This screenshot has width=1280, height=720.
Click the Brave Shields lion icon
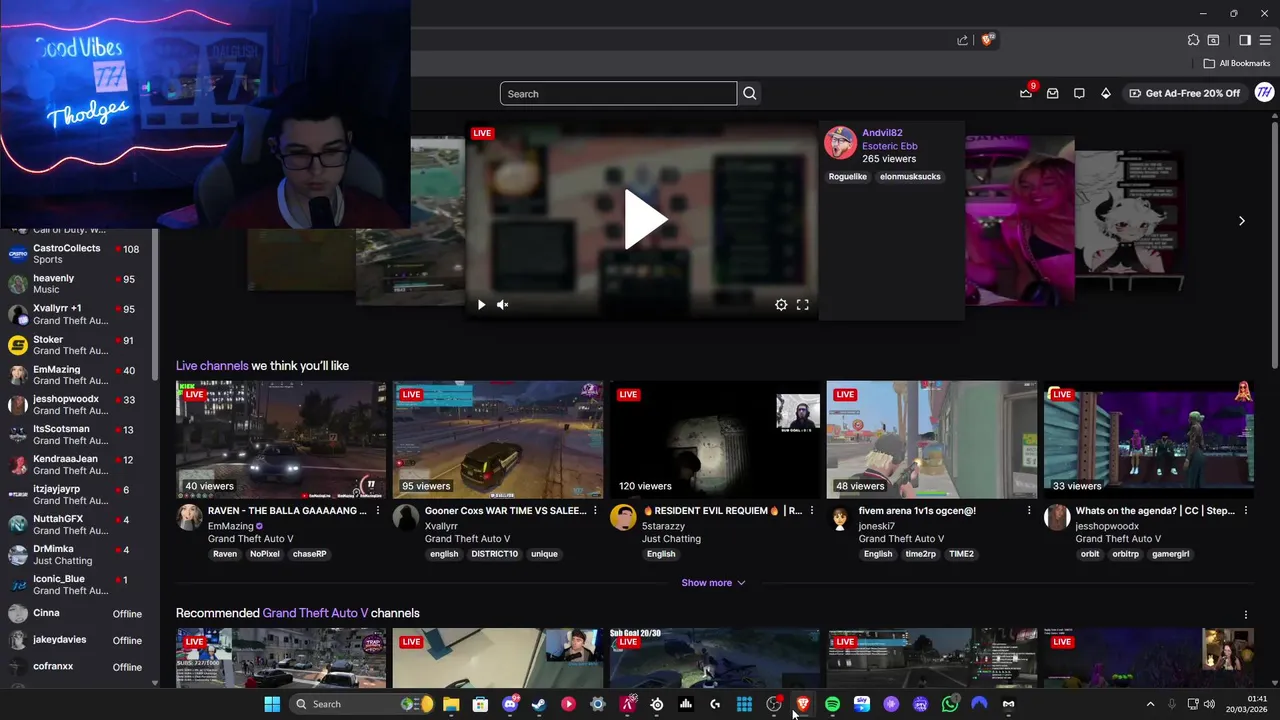(988, 40)
